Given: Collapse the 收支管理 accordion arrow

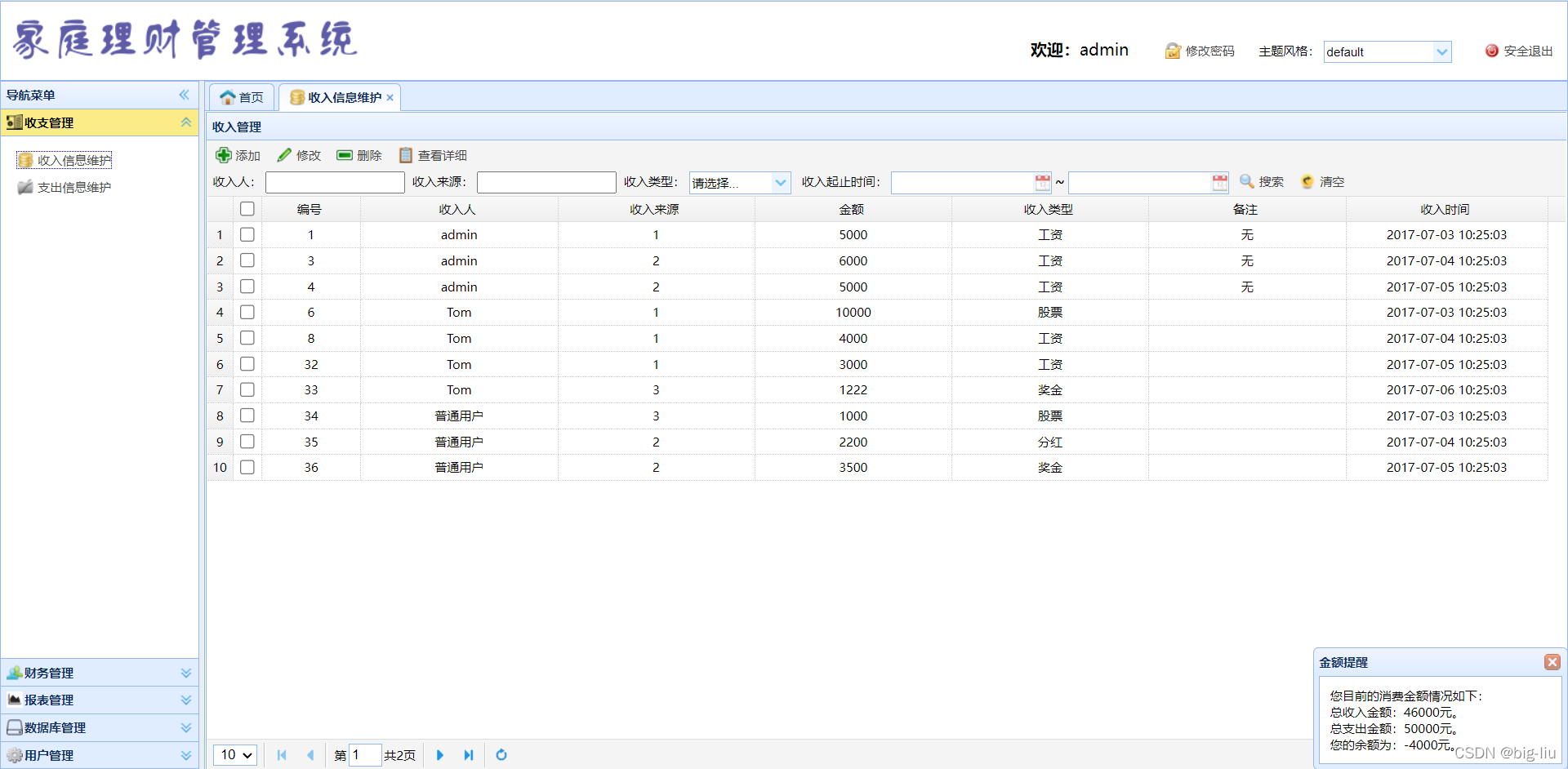Looking at the screenshot, I should click(185, 122).
